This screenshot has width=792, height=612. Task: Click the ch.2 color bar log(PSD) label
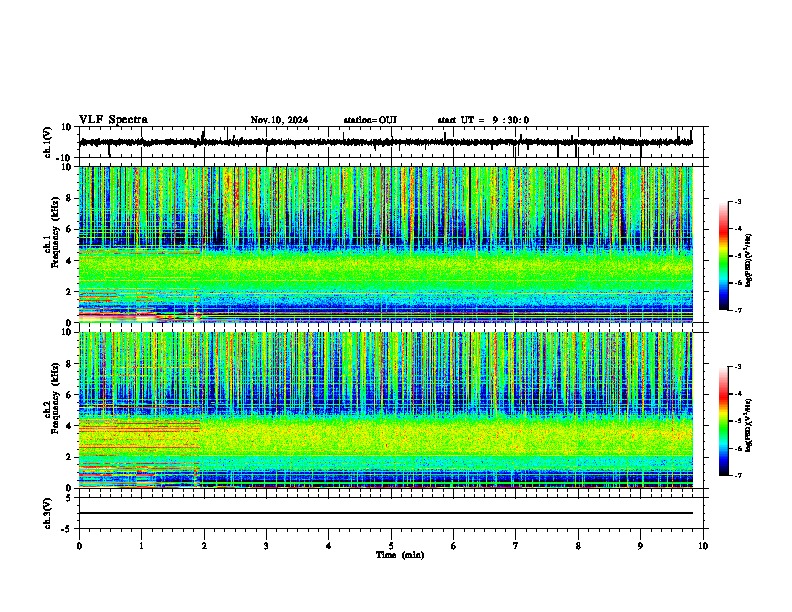click(x=748, y=425)
